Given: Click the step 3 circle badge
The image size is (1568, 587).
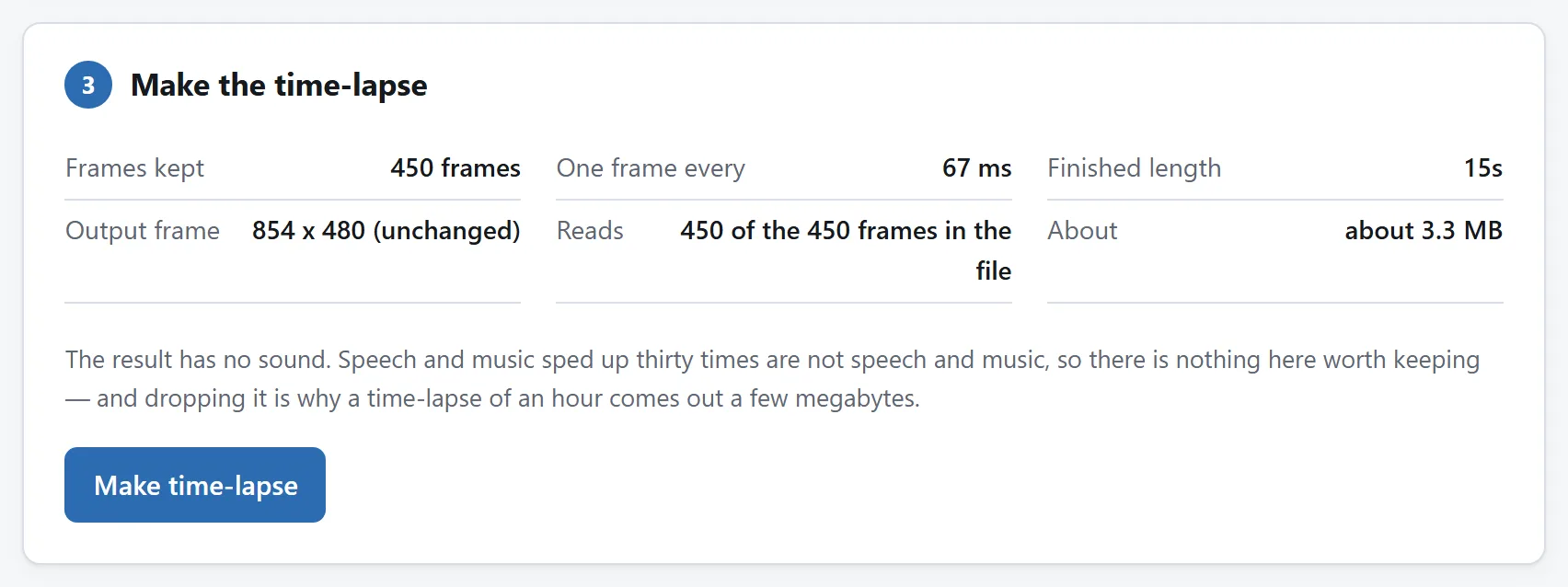Looking at the screenshot, I should pos(88,85).
